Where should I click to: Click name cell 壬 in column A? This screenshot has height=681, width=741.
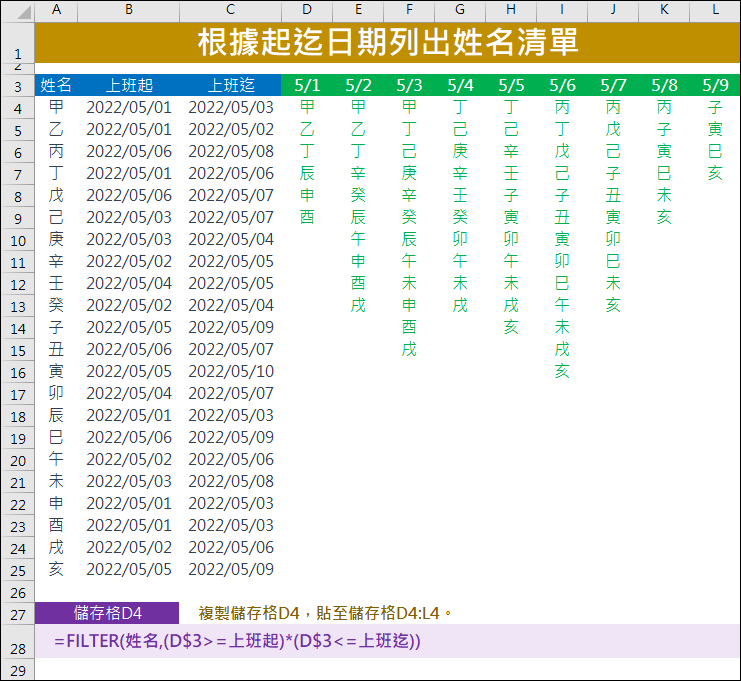click(56, 283)
